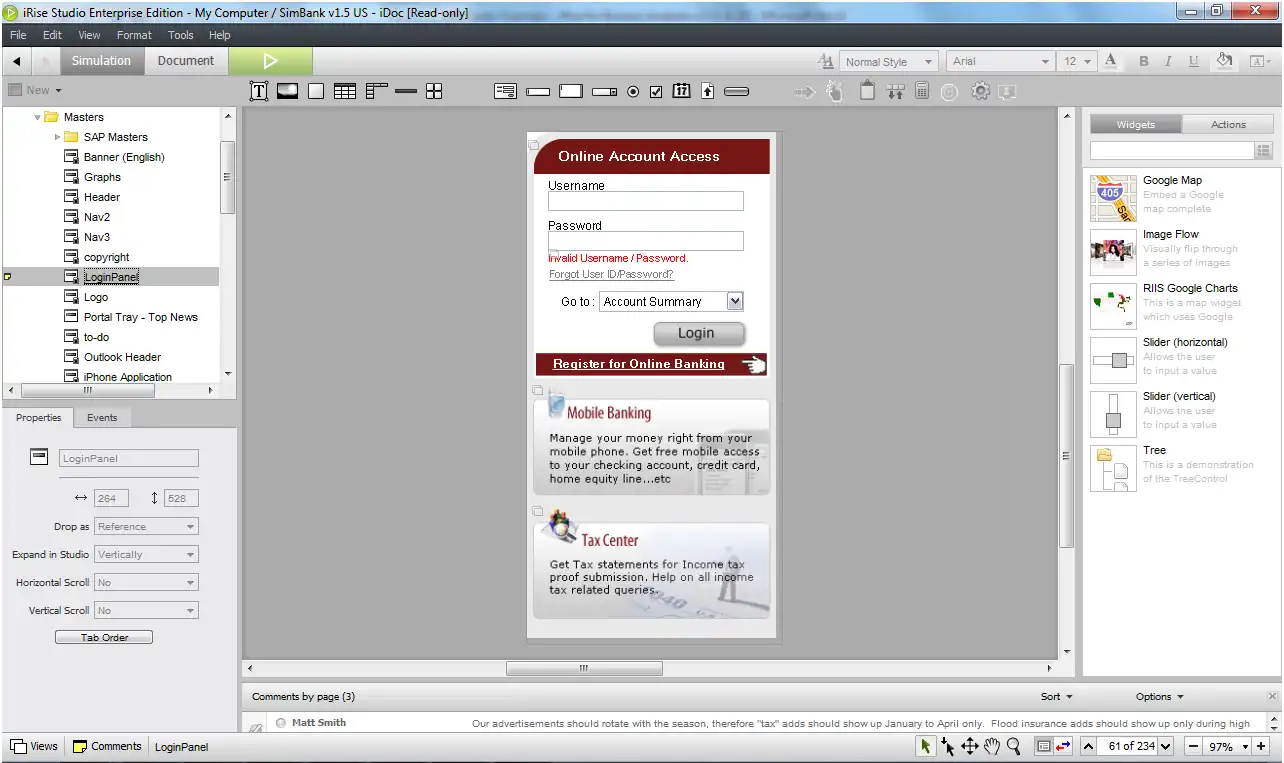The width and height of the screenshot is (1284, 763).
Task: Open the Normal Style dropdown
Action: [888, 61]
